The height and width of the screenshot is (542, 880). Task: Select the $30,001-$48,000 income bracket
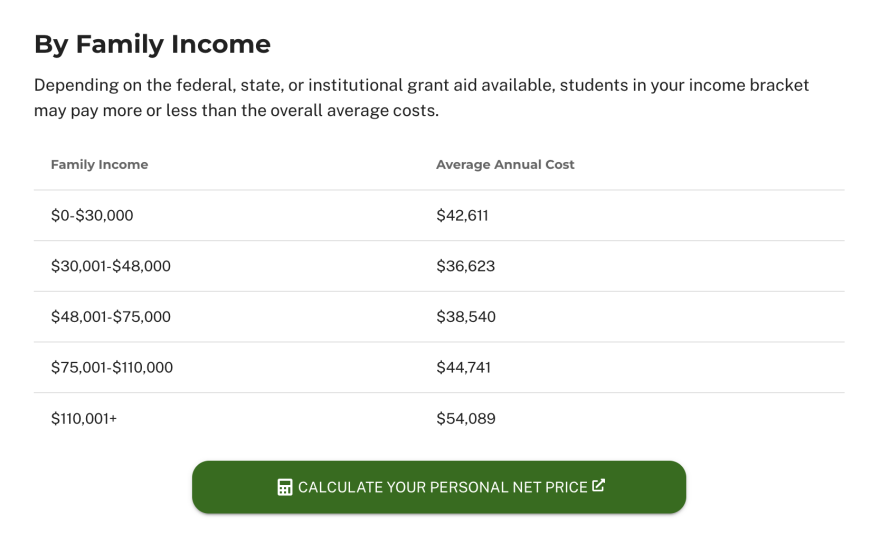(110, 266)
